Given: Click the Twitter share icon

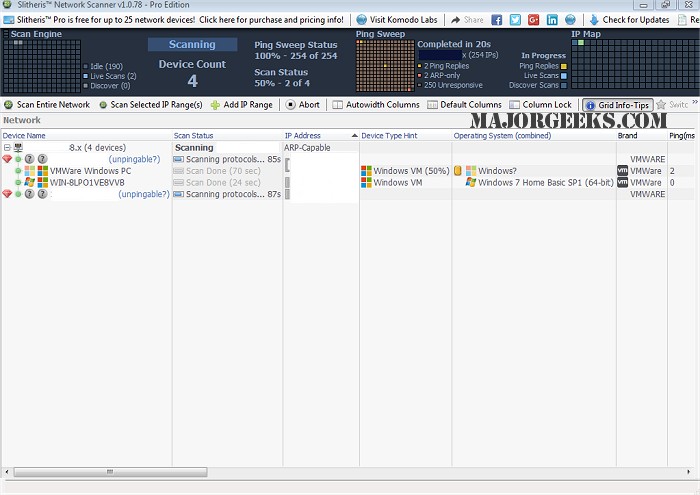Looking at the screenshot, I should pos(515,20).
